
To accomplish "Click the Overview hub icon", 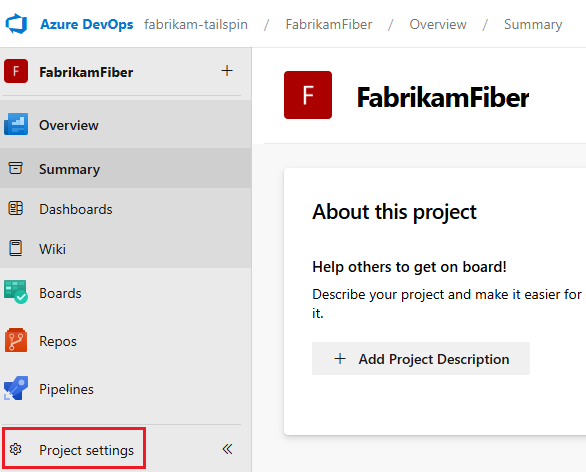I will (16, 124).
